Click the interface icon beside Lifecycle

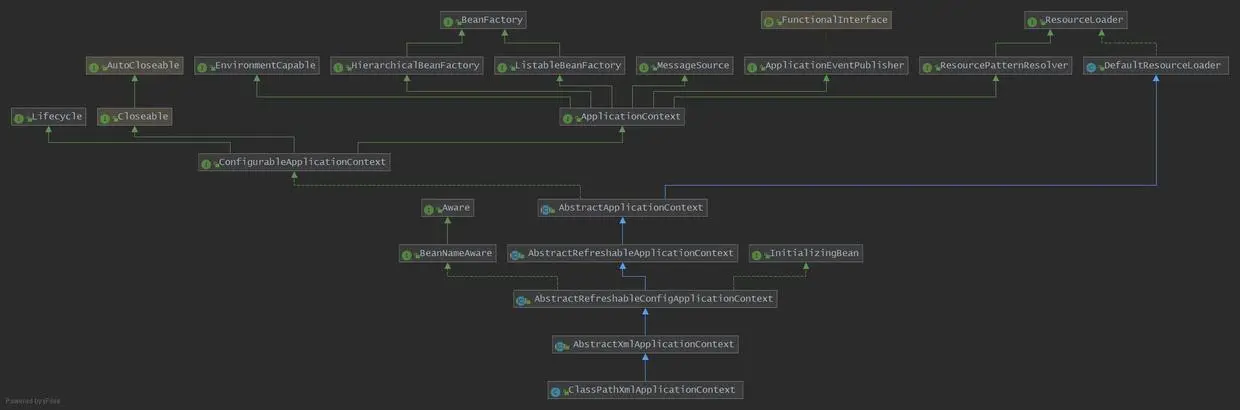(20, 118)
